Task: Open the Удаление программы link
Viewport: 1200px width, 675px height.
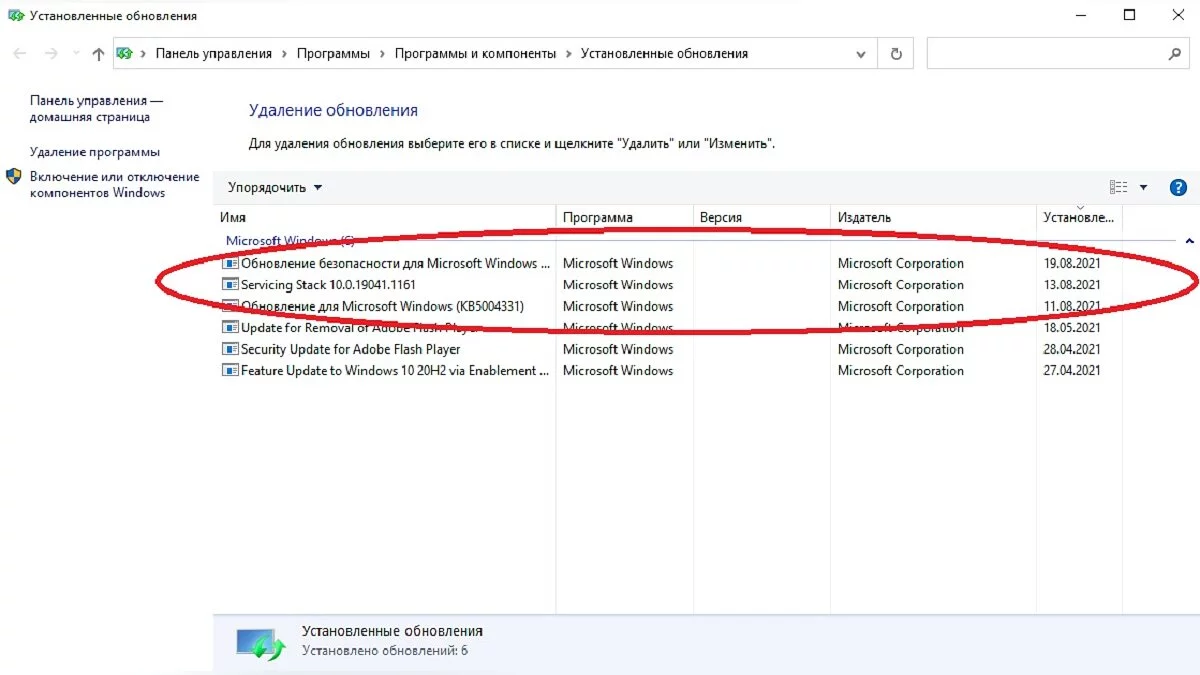Action: (x=95, y=152)
